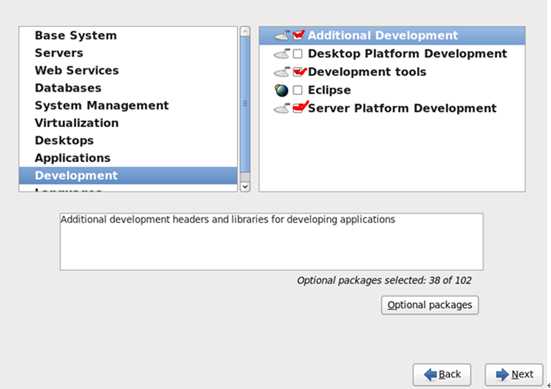The width and height of the screenshot is (551, 389).
Task: Open the Web Services category
Action: pos(128,71)
